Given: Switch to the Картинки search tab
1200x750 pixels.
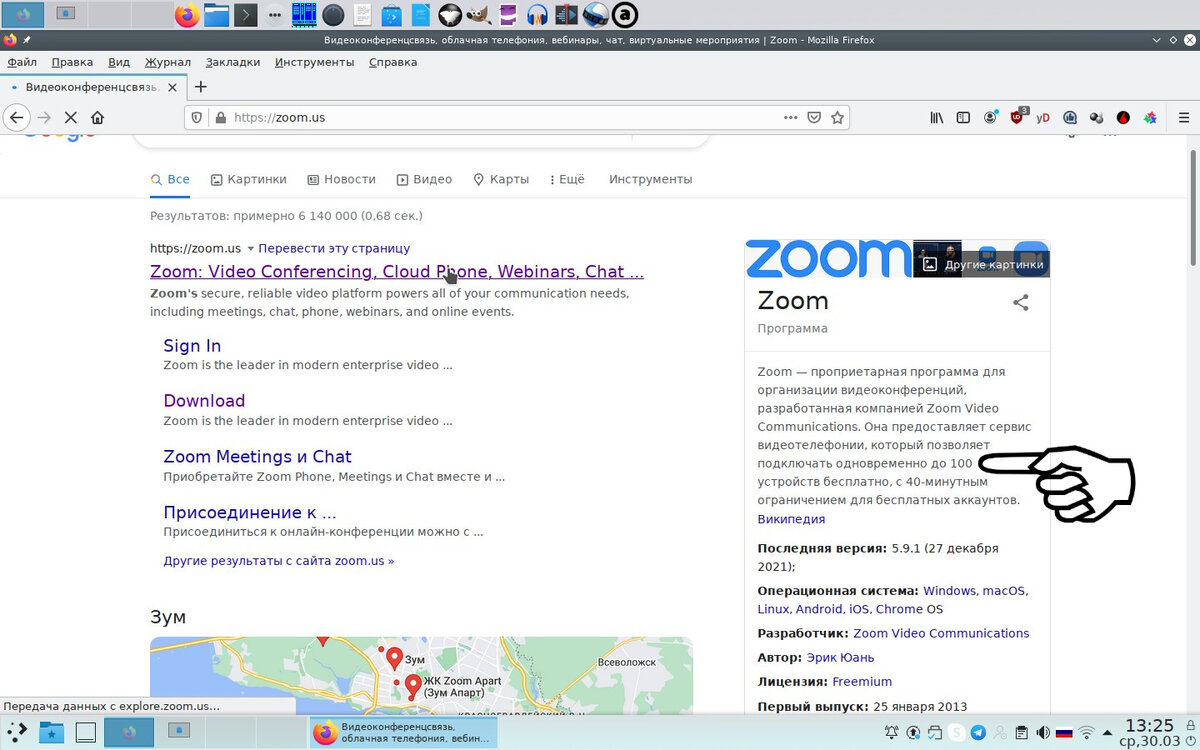Looking at the screenshot, I should [248, 179].
